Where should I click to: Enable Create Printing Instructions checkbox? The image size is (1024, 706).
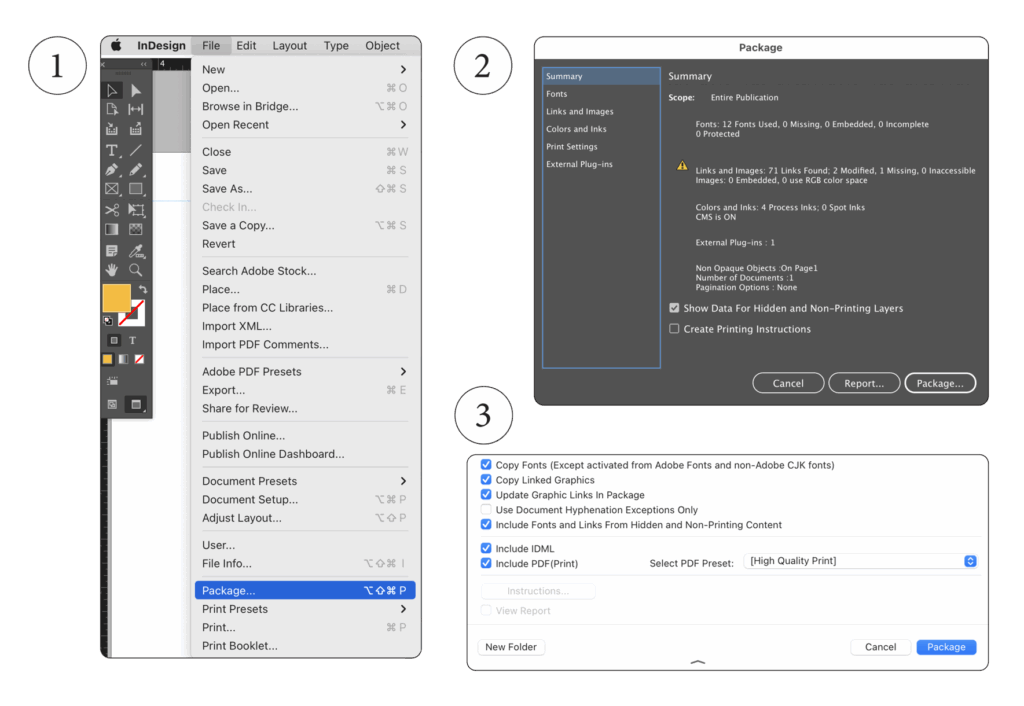(x=674, y=329)
